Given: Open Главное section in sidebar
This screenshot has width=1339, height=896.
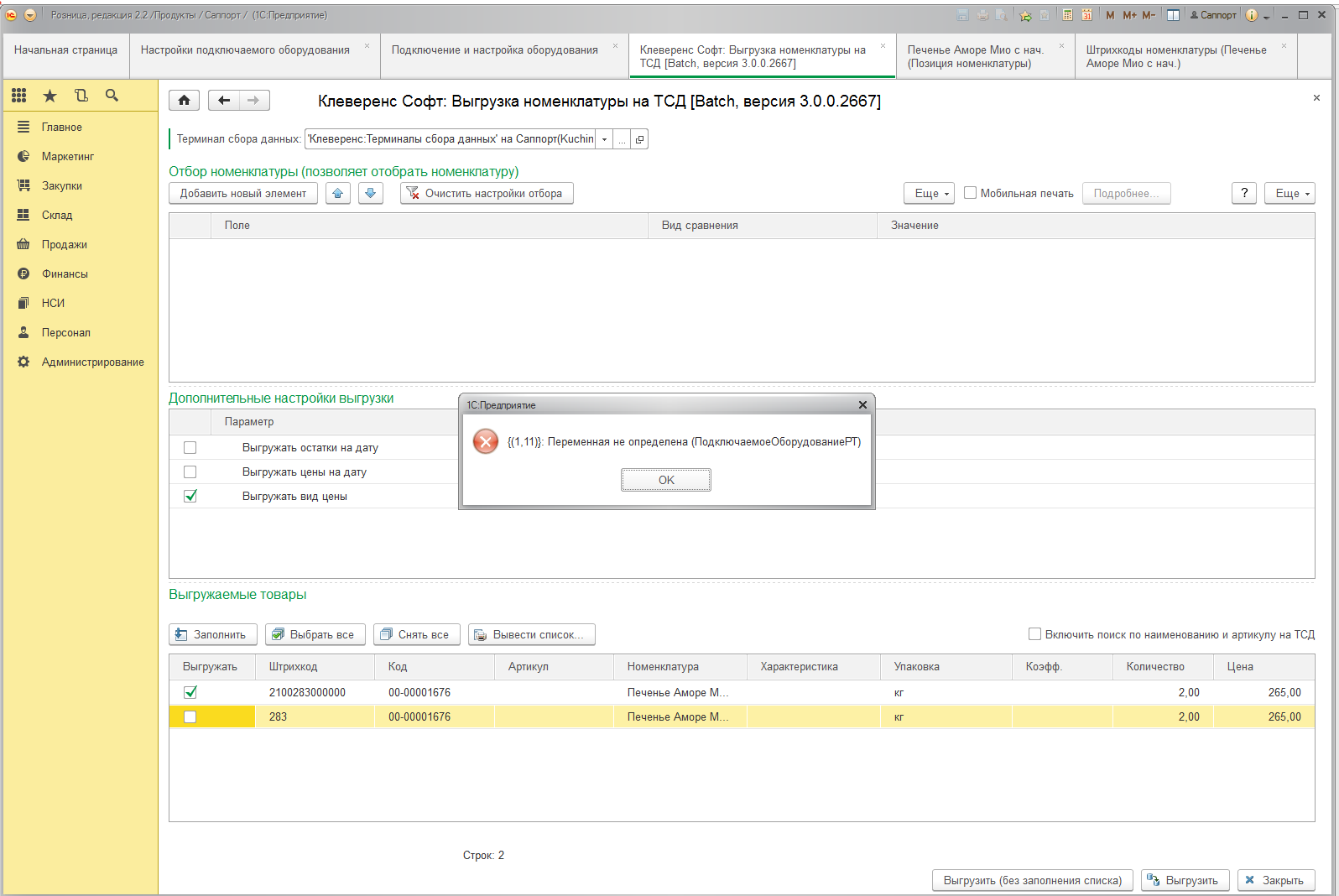Looking at the screenshot, I should [62, 128].
